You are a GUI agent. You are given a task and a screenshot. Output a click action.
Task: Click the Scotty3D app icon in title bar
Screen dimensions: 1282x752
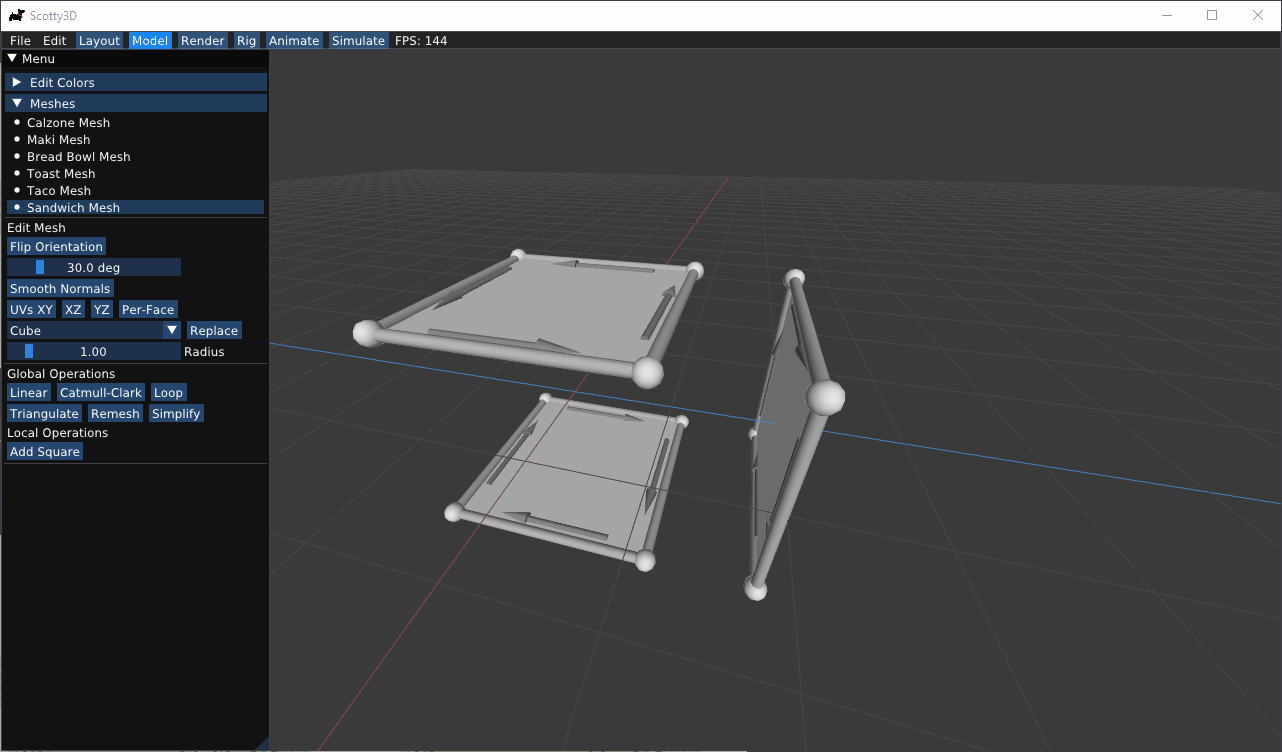16,15
